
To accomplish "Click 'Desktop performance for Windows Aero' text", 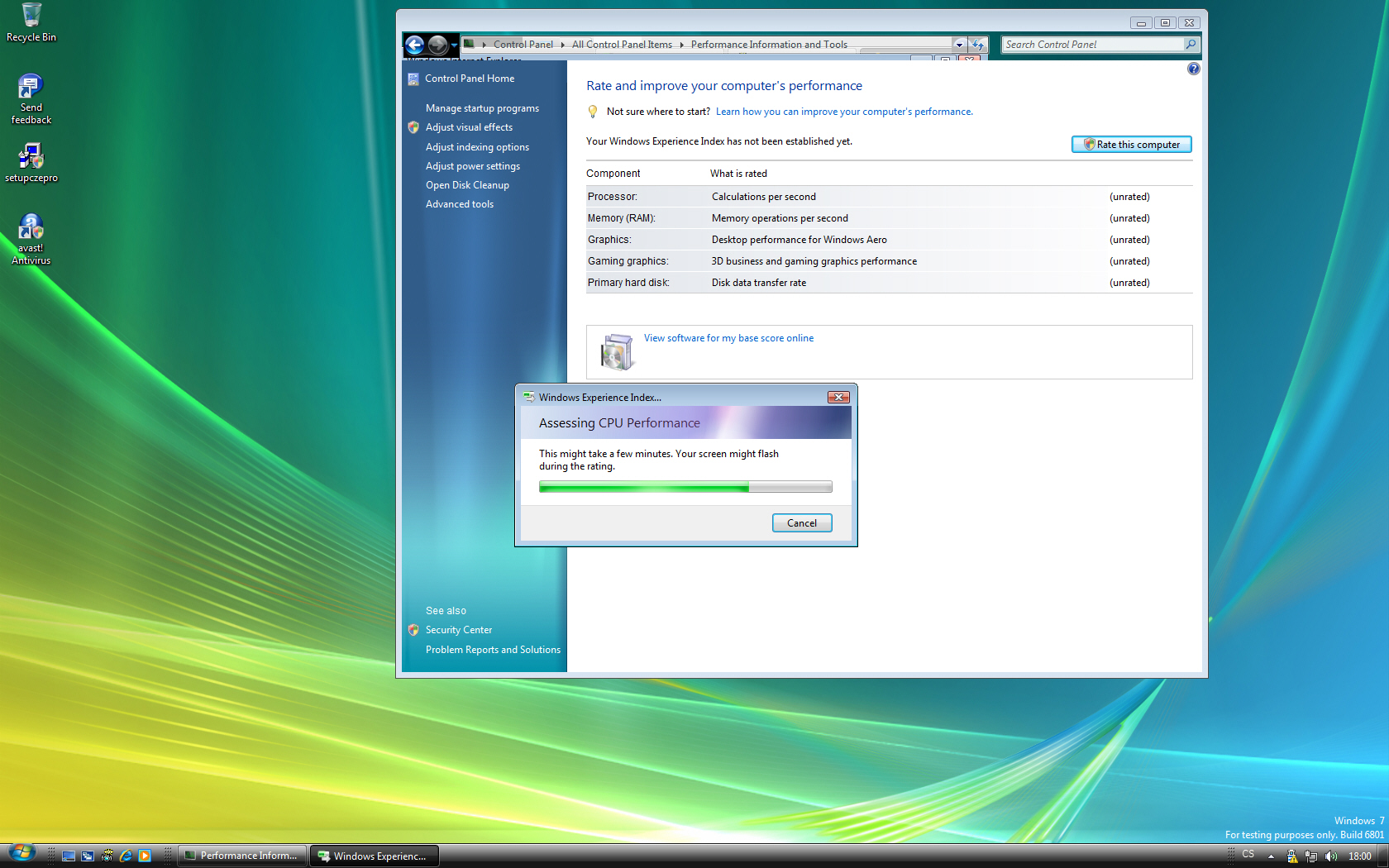I will pos(799,240).
